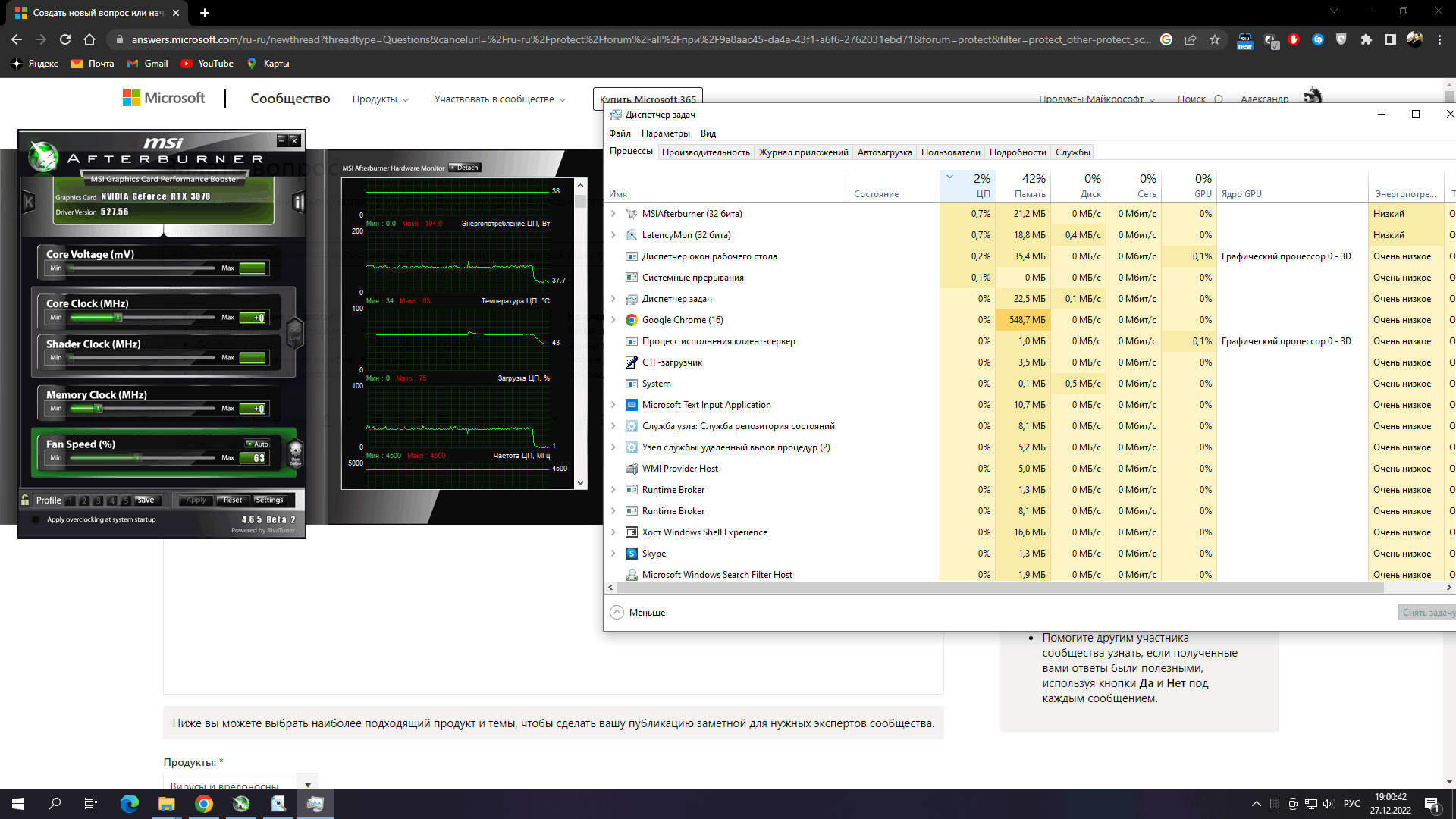This screenshot has height=819, width=1456.
Task: Open Task View on taskbar
Action: click(x=91, y=804)
